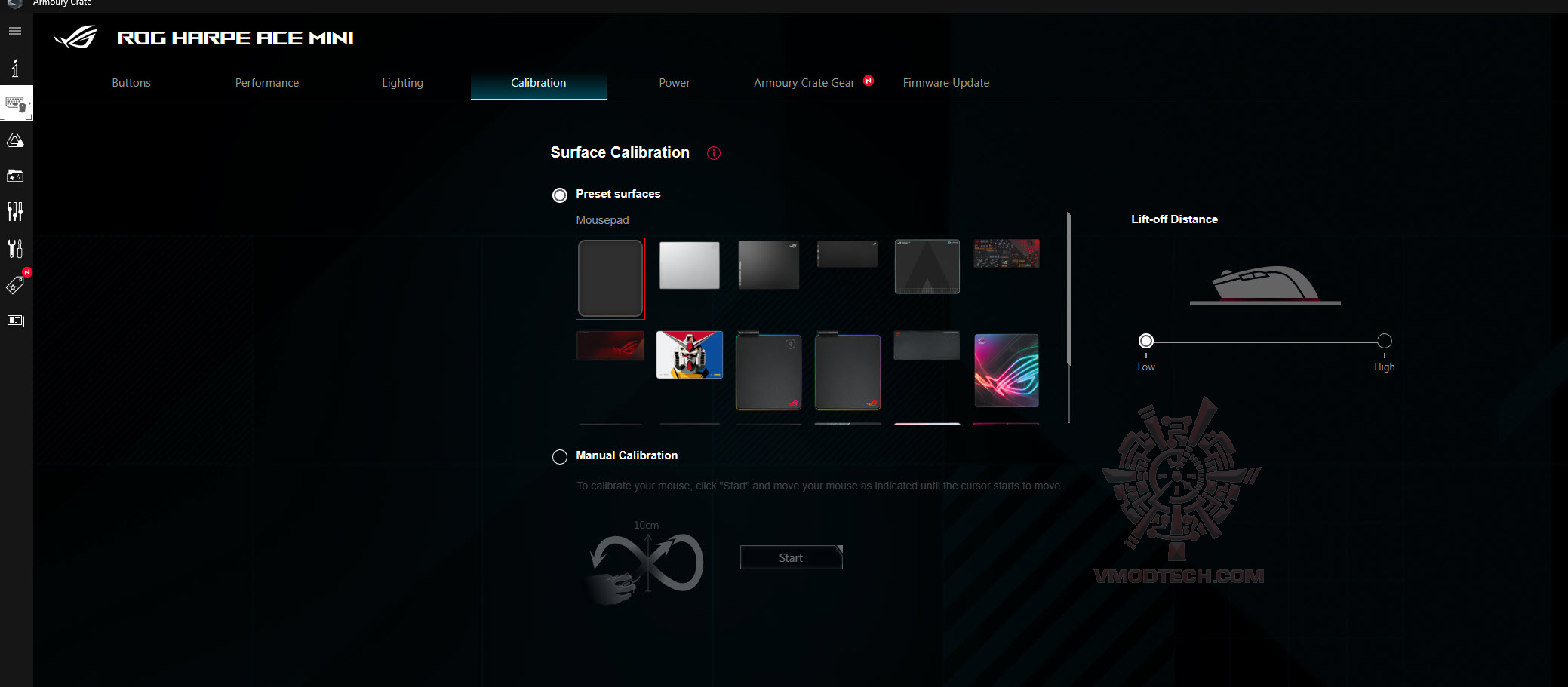Screen dimensions: 1568x687
Task: Choose the dark gradient mousepad next to the white one
Action: click(769, 265)
